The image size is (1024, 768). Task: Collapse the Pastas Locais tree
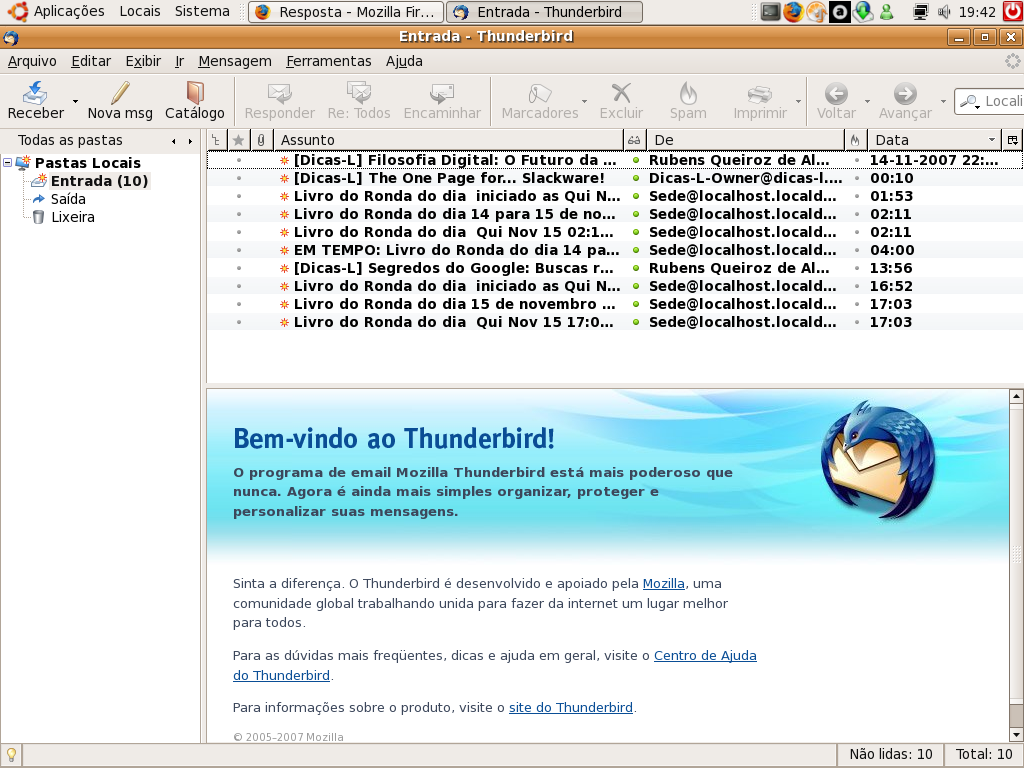pyautogui.click(x=8, y=162)
